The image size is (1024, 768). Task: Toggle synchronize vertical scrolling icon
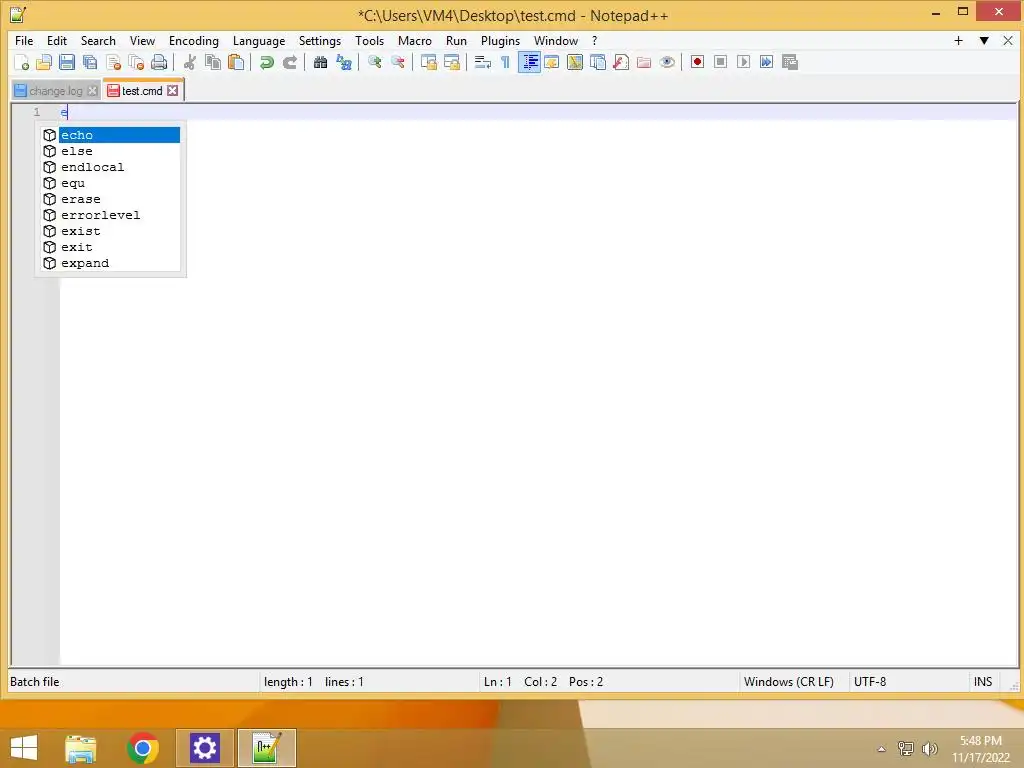tap(428, 62)
